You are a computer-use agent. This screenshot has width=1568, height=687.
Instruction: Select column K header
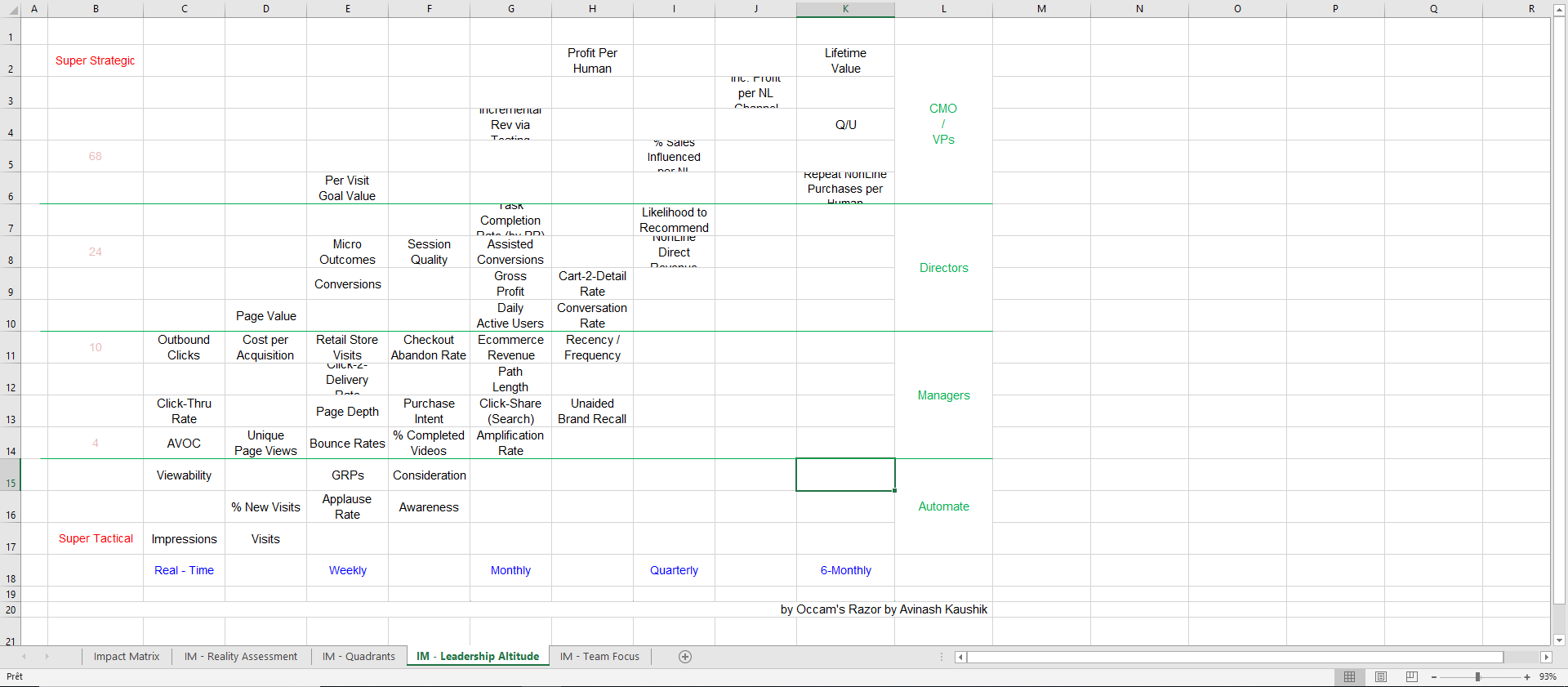(x=845, y=9)
